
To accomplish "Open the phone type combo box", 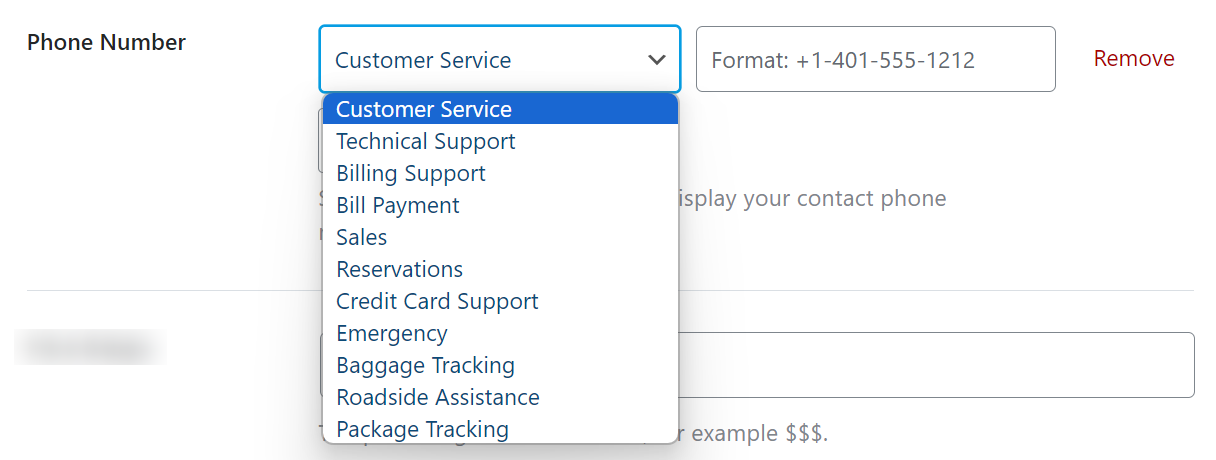I will 480,60.
